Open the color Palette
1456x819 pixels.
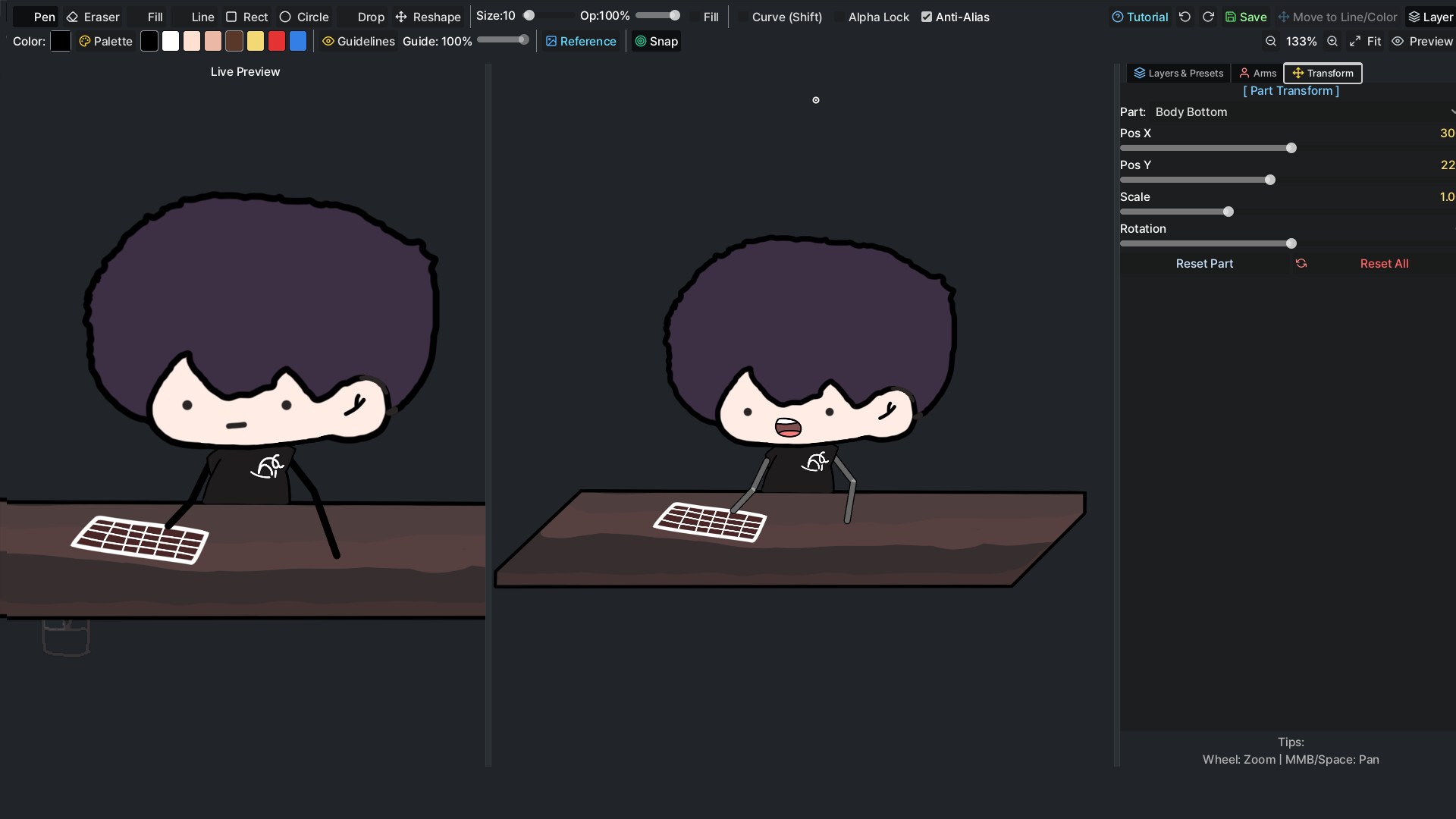[x=106, y=41]
